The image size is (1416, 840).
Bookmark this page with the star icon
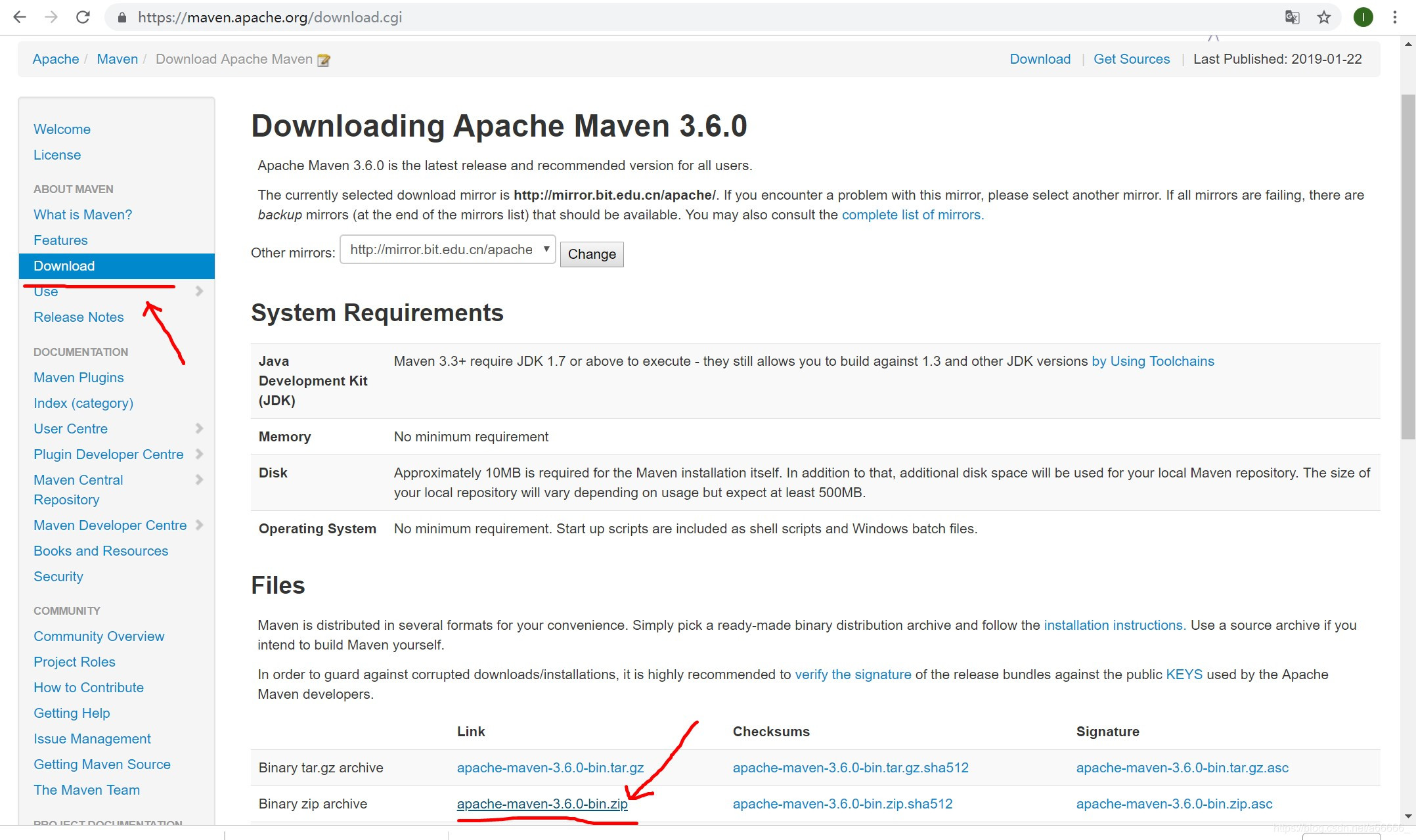coord(1324,17)
